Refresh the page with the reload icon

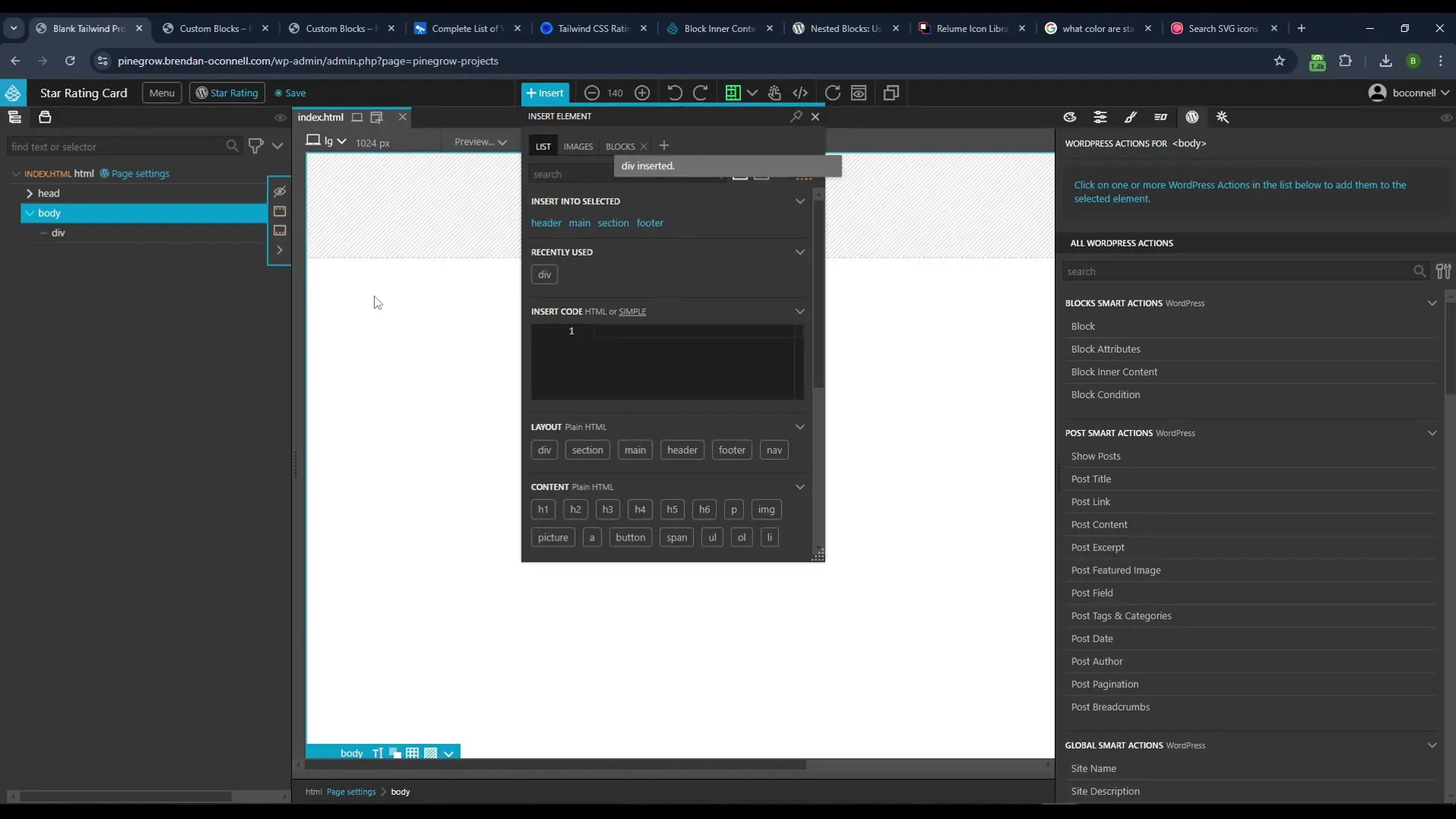tap(833, 93)
